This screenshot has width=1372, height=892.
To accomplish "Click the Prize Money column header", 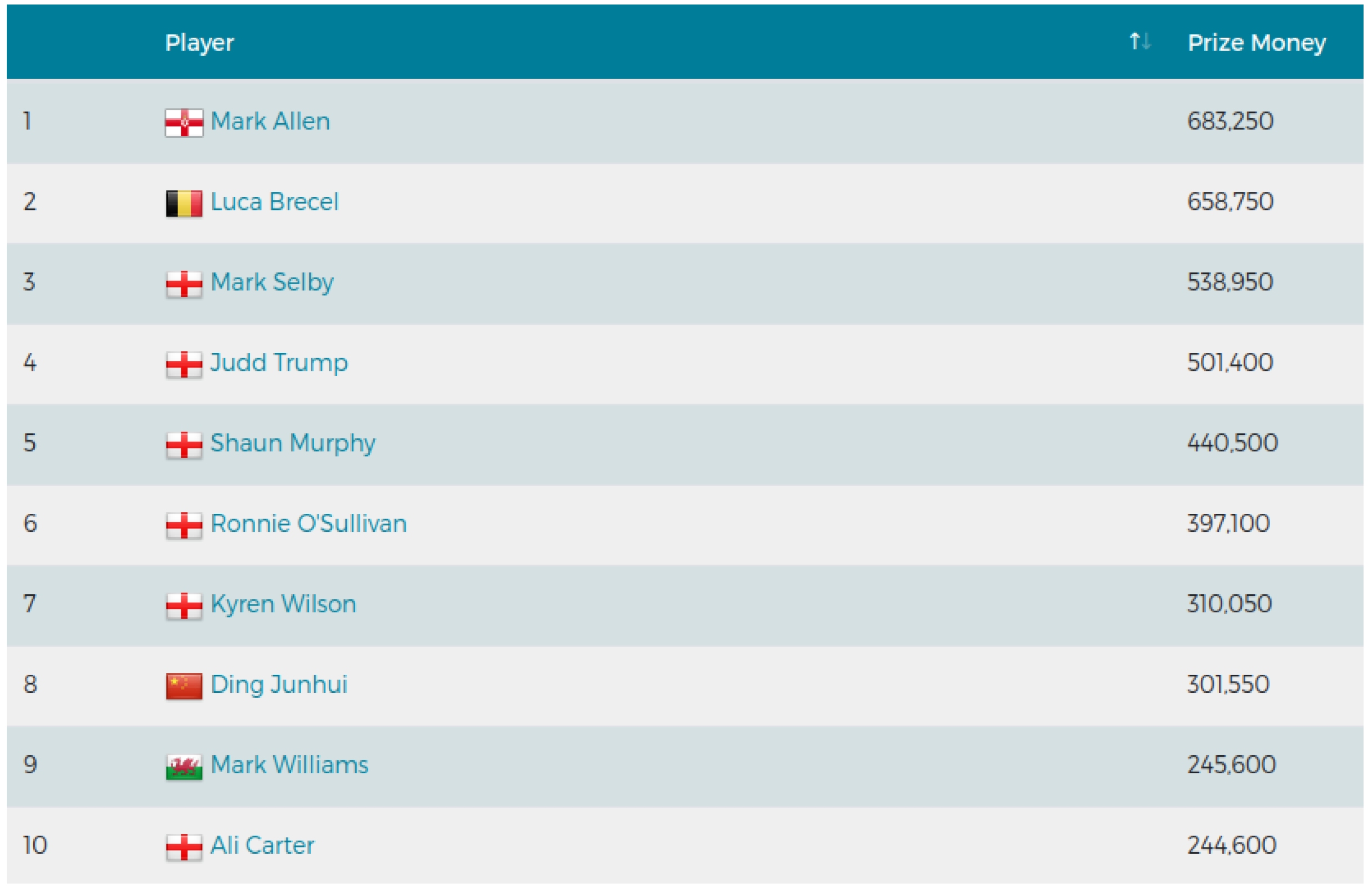I will click(1257, 43).
